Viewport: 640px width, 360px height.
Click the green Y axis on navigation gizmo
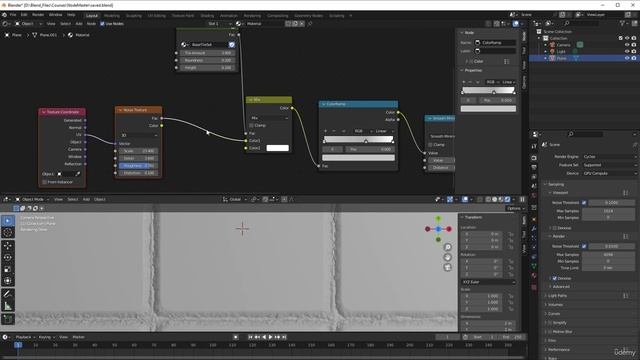438,219
